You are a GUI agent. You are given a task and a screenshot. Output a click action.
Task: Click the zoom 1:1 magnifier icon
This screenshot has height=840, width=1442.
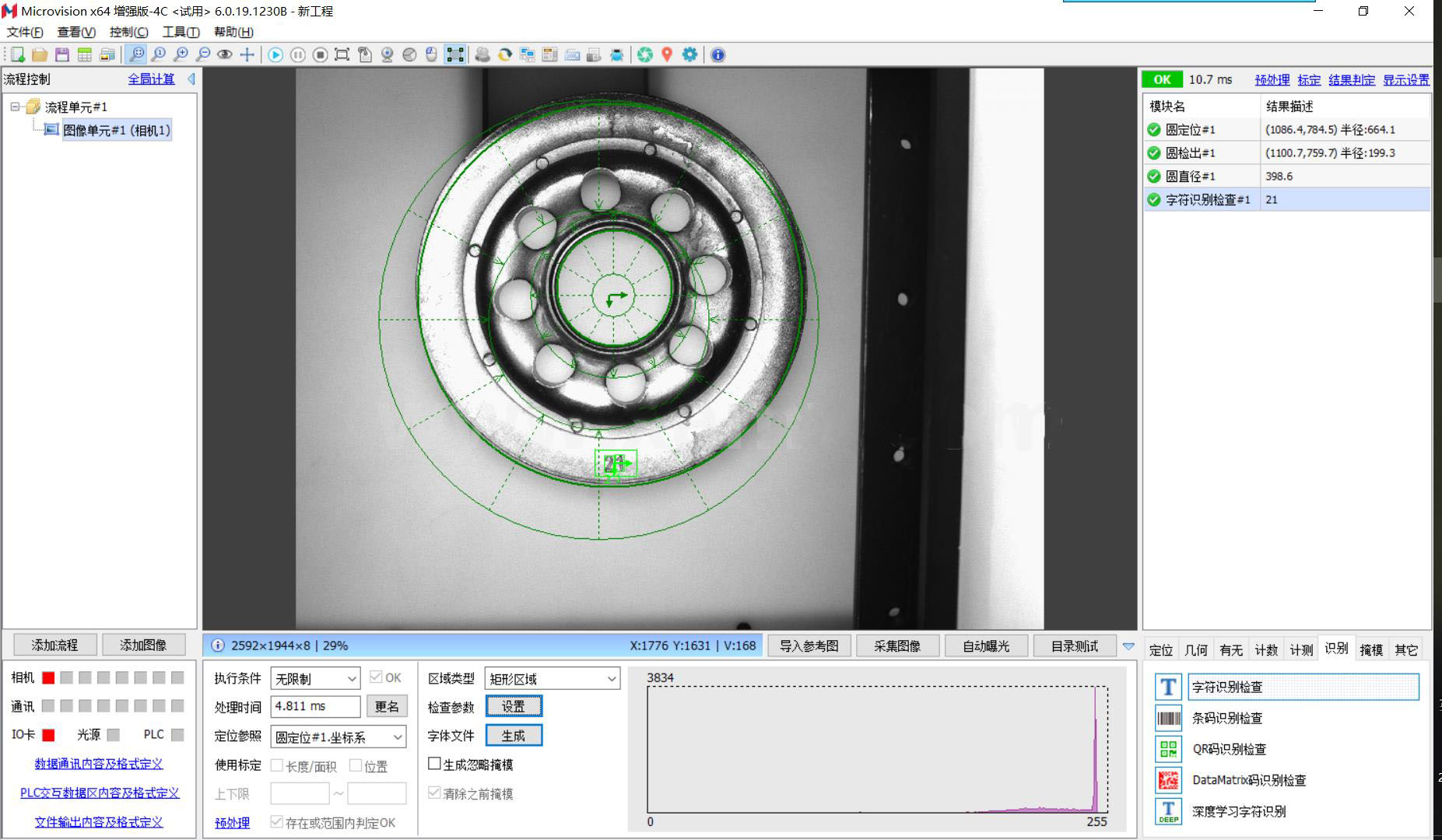159,54
